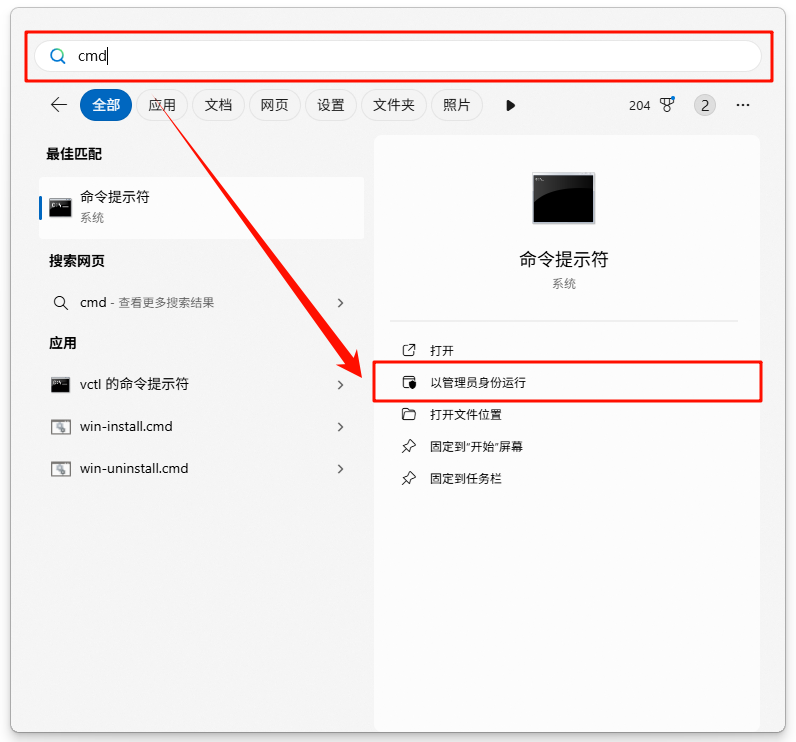Click into the search box containing cmd
The height and width of the screenshot is (742, 796).
coord(400,56)
